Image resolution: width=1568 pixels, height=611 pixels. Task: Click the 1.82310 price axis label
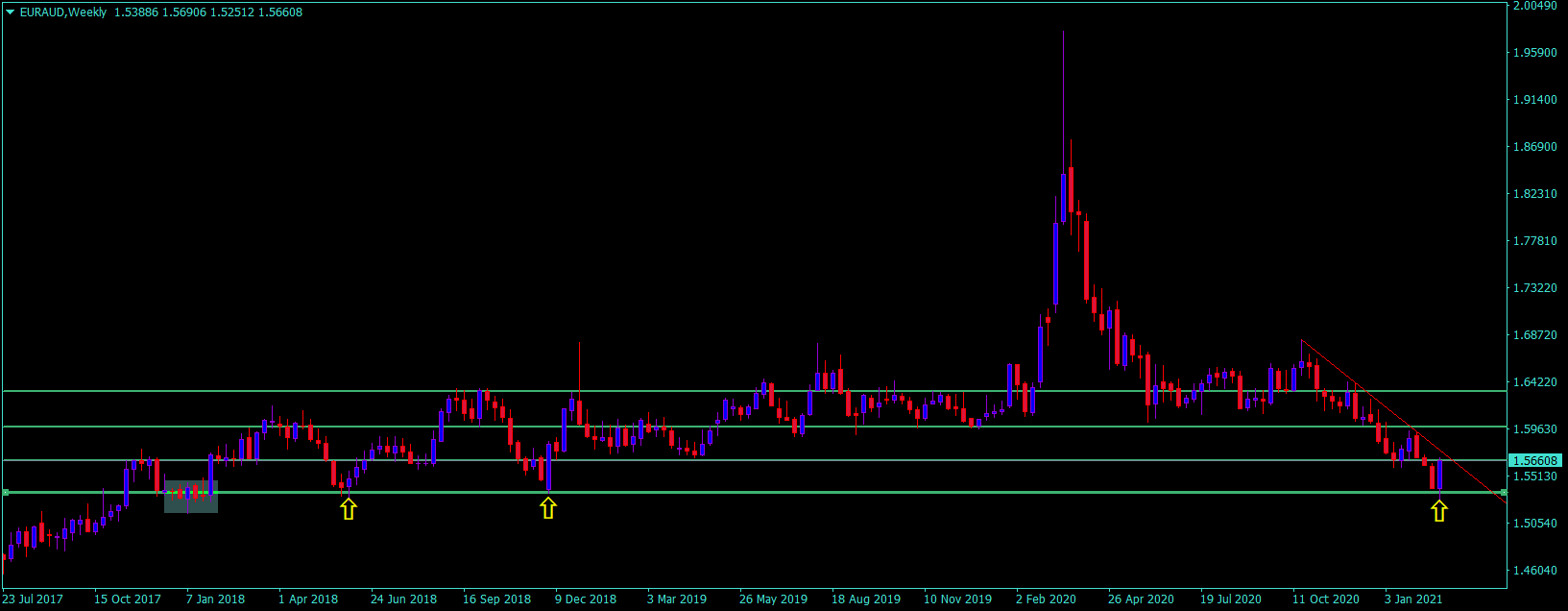tap(1535, 194)
